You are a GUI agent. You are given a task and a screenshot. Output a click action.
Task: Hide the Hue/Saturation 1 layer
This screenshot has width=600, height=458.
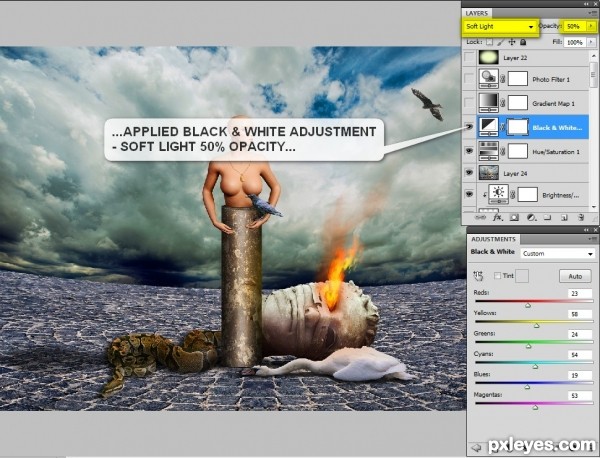click(469, 151)
